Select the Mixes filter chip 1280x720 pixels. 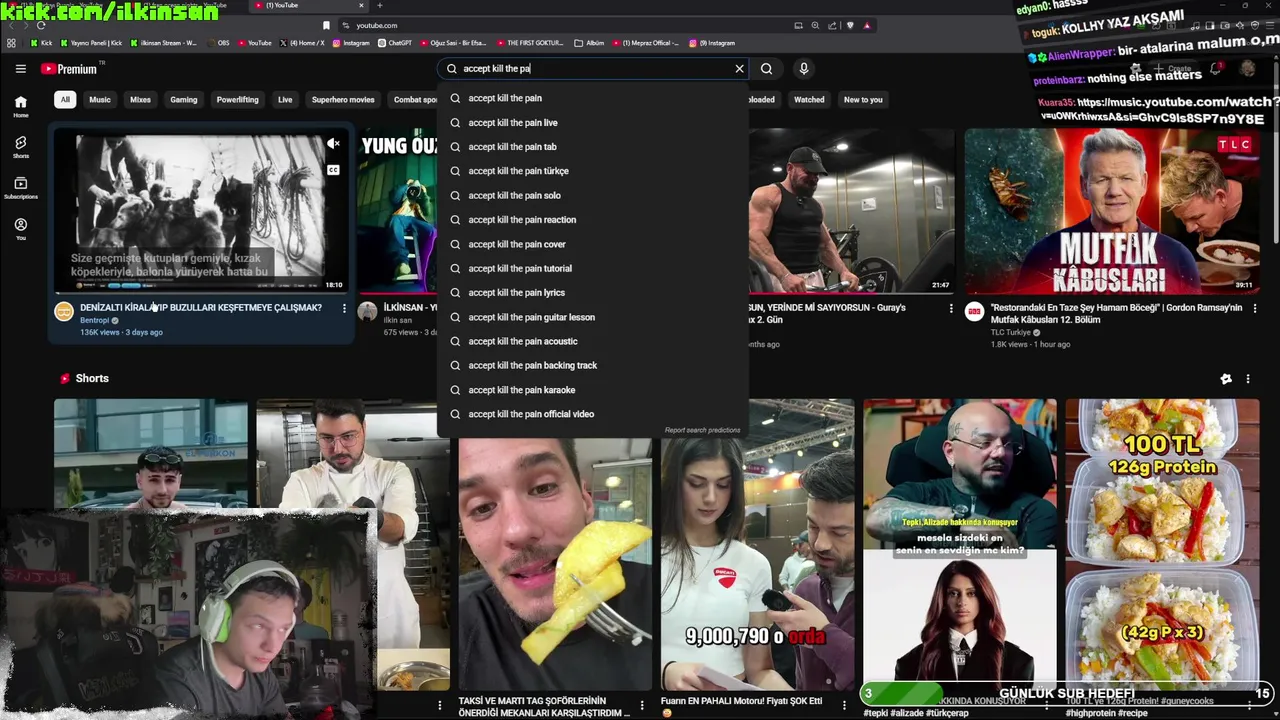pos(140,100)
